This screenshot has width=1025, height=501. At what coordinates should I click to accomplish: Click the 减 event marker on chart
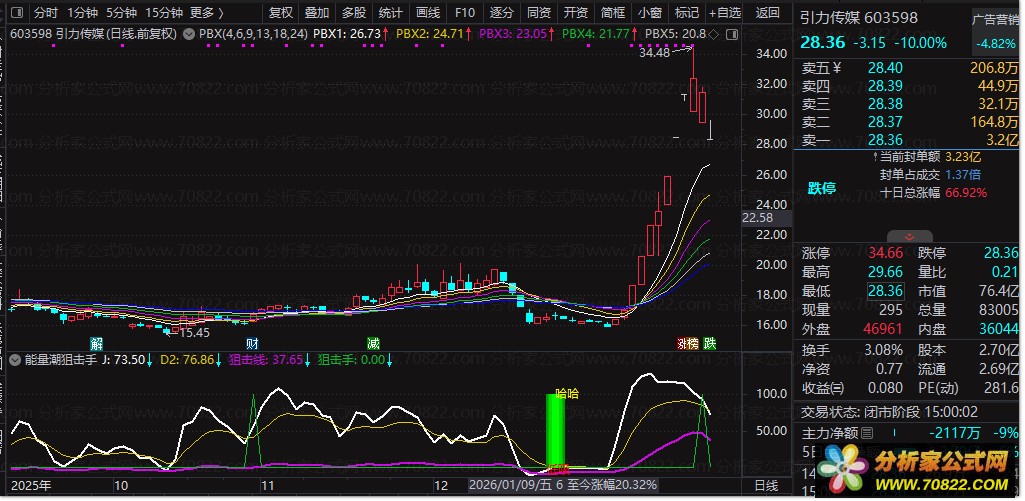(x=373, y=343)
